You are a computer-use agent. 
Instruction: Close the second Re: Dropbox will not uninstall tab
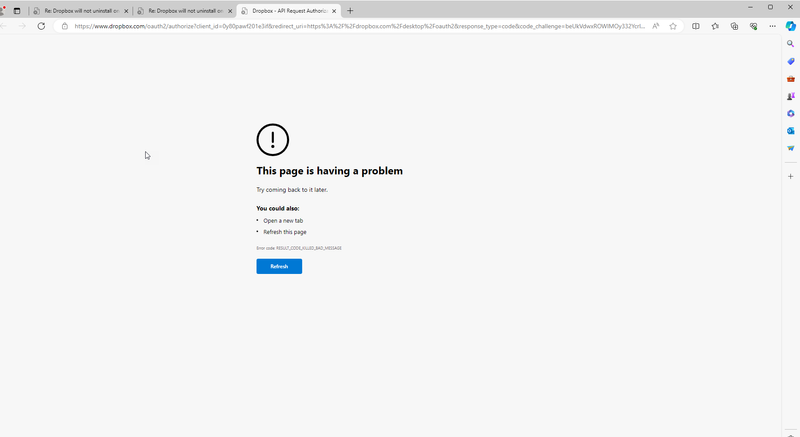tap(230, 11)
